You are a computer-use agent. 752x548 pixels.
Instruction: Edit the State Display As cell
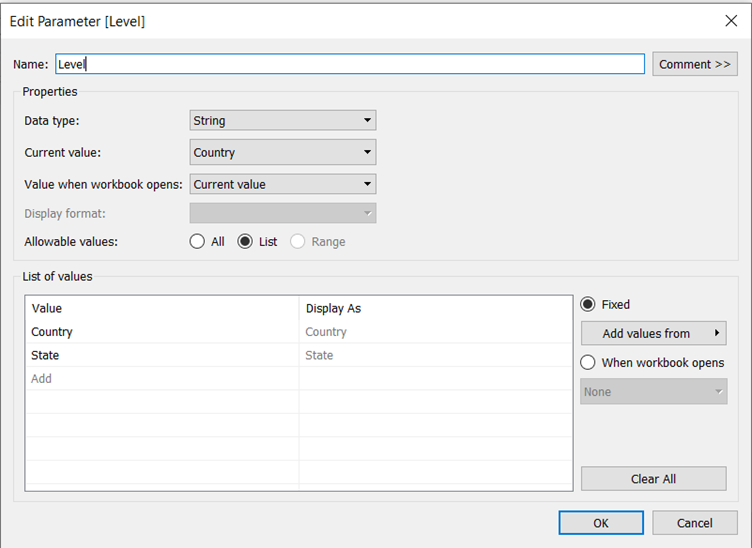pyautogui.click(x=435, y=355)
